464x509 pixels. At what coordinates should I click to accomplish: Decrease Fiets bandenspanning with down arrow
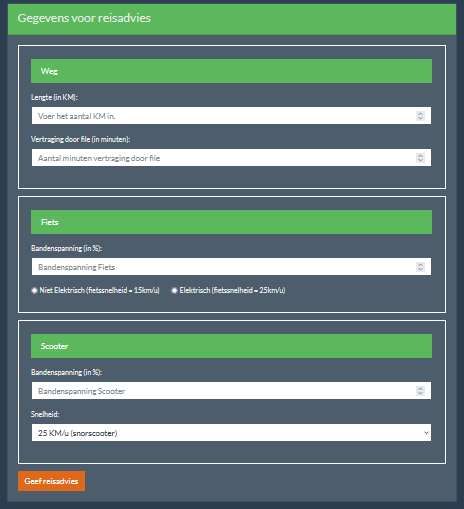tap(420, 269)
